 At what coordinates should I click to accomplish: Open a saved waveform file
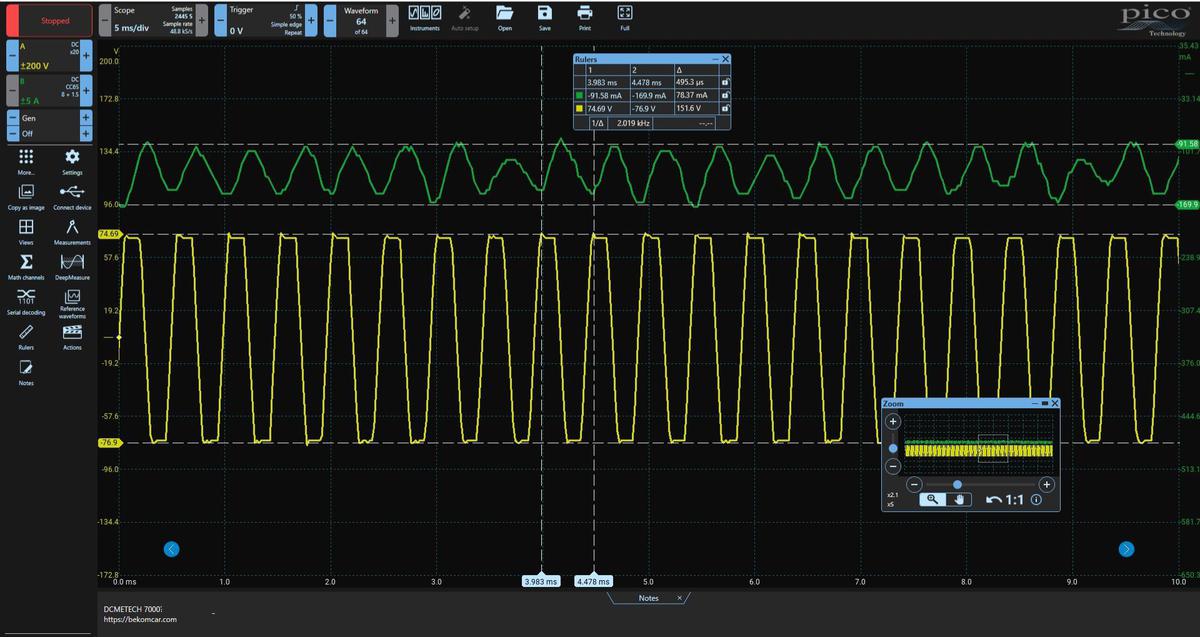[x=505, y=20]
